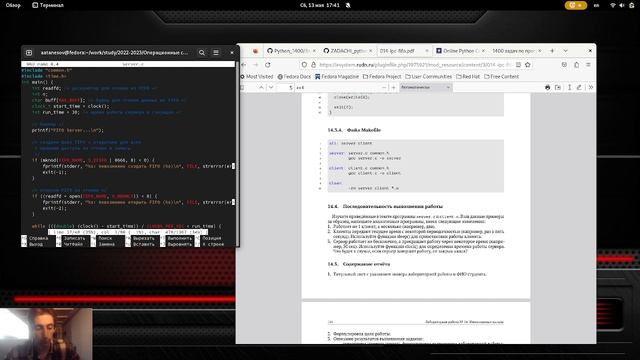Bookmark this page with the star icon

[x=527, y=64]
